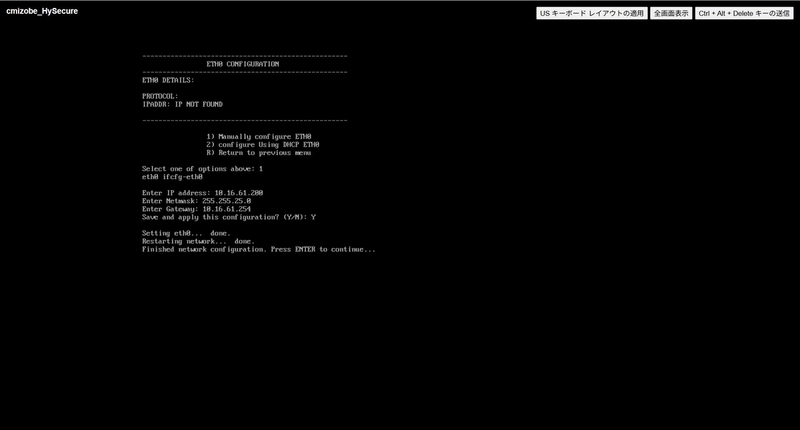Screen dimensions: 800x430
Task: Click the Setting eth0... done line
Action: tap(186, 233)
